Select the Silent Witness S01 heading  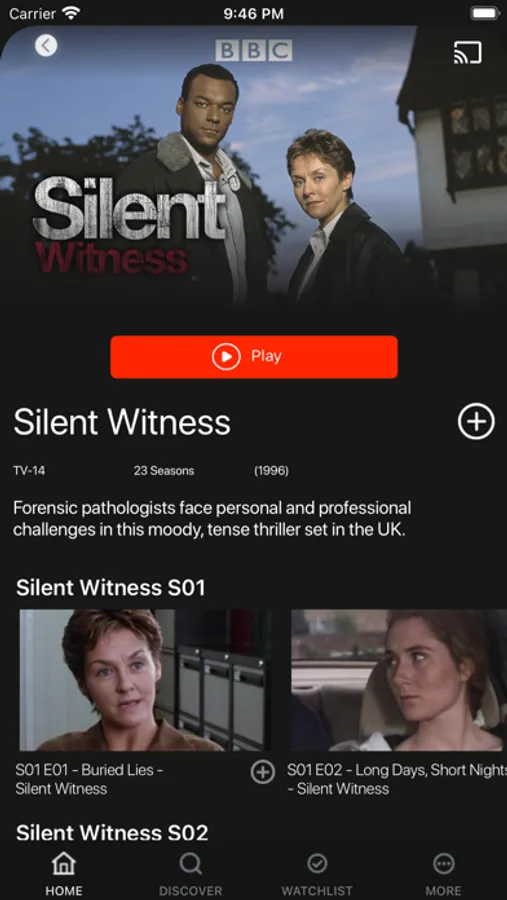coord(111,588)
